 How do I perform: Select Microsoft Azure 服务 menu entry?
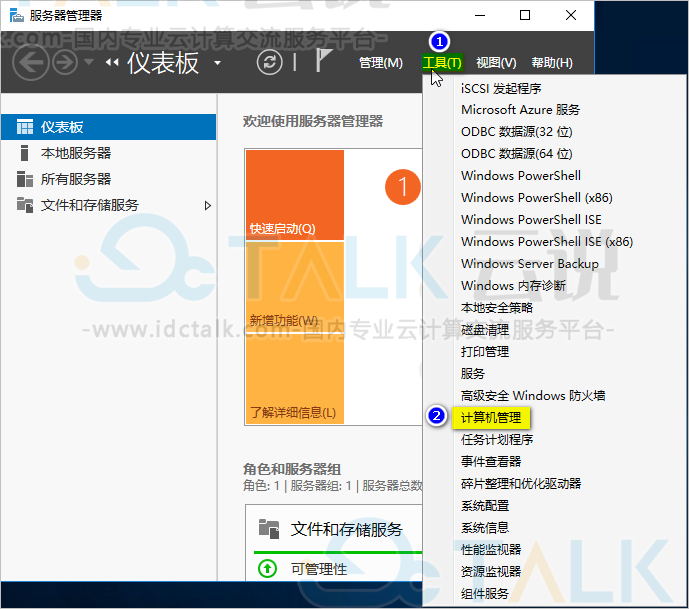(520, 110)
